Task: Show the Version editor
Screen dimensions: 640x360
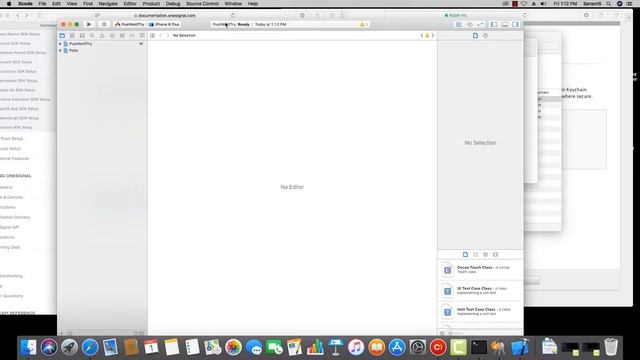Action: [x=480, y=24]
